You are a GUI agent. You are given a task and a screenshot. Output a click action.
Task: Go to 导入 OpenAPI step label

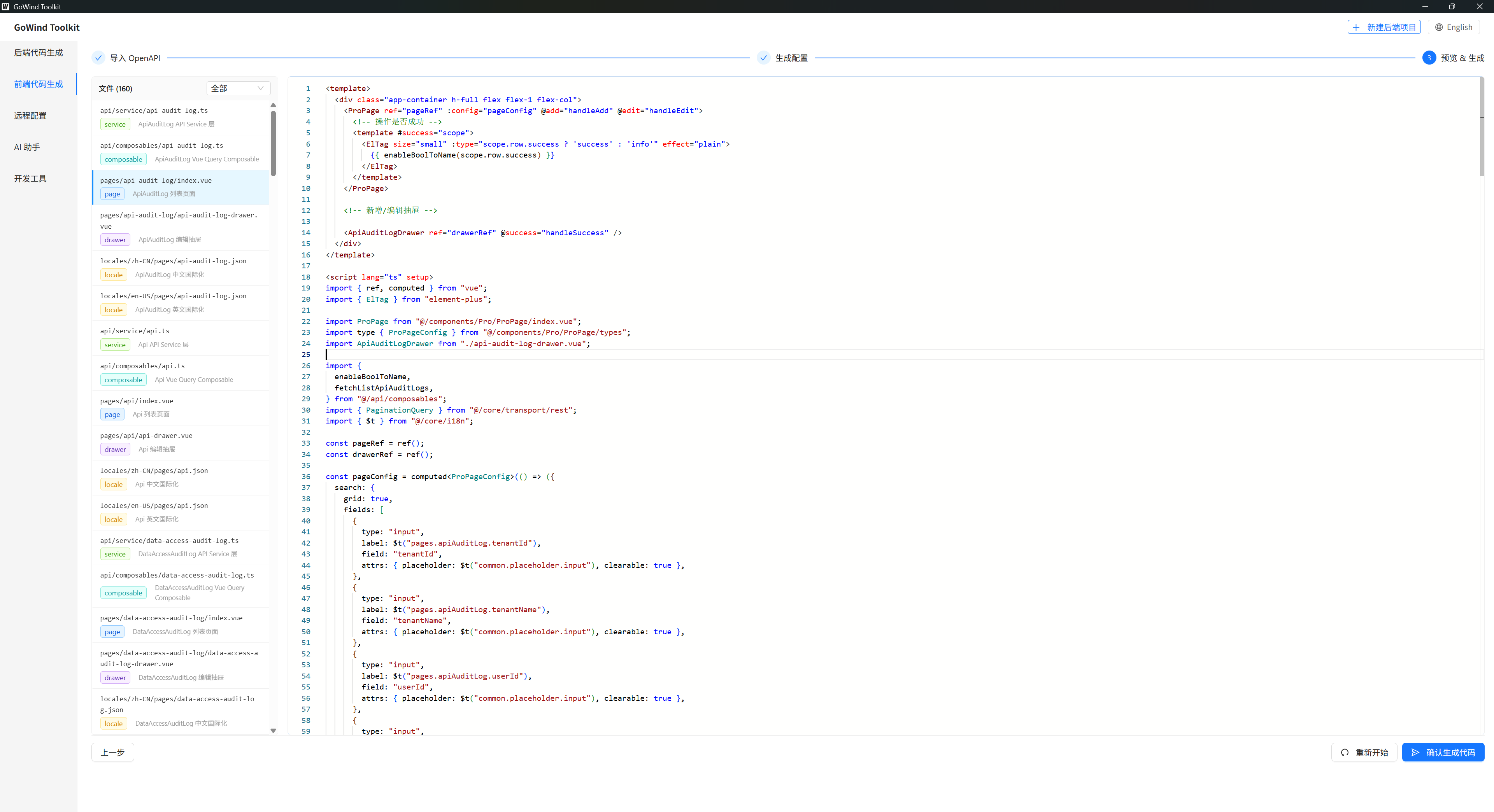point(135,58)
